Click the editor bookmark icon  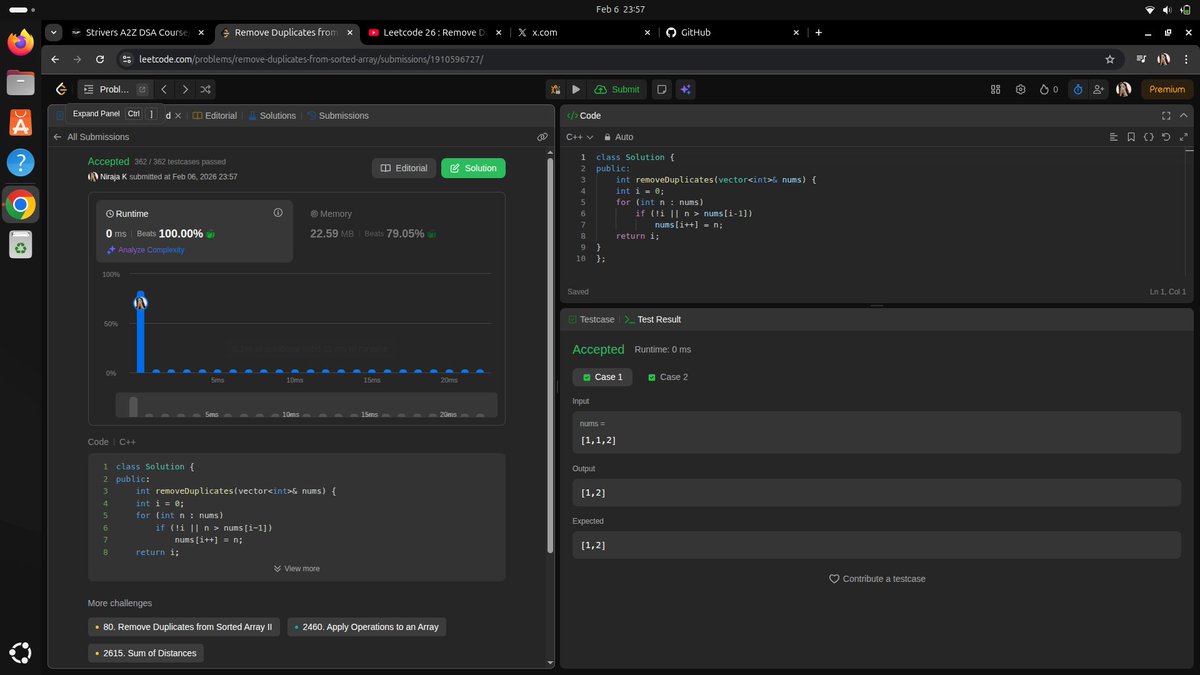(x=1131, y=137)
